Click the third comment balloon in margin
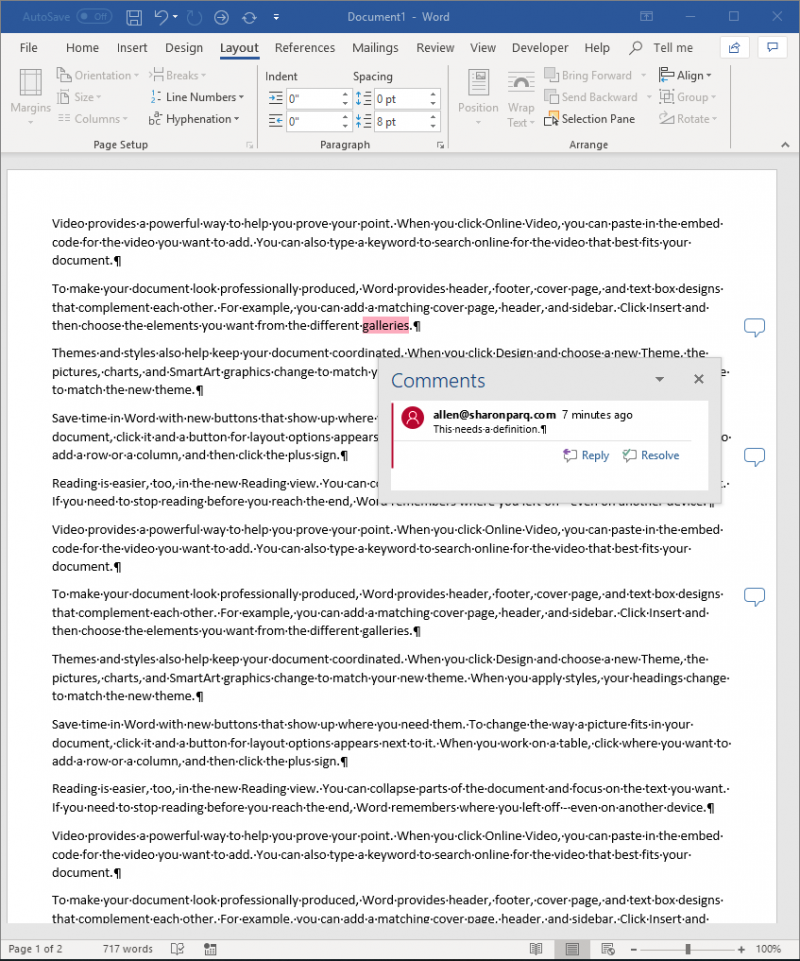 coord(755,596)
